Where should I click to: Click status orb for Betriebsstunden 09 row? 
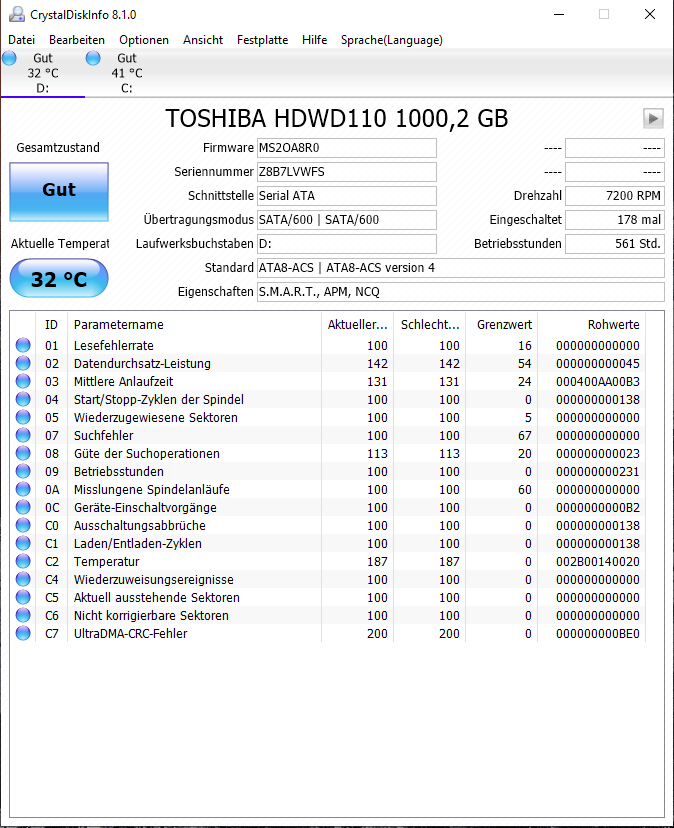[x=23, y=471]
